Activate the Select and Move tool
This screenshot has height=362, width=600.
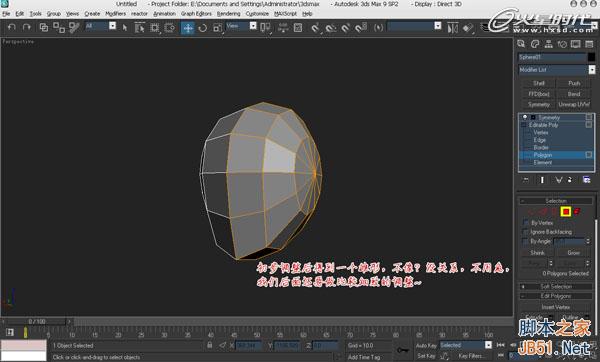coord(188,28)
